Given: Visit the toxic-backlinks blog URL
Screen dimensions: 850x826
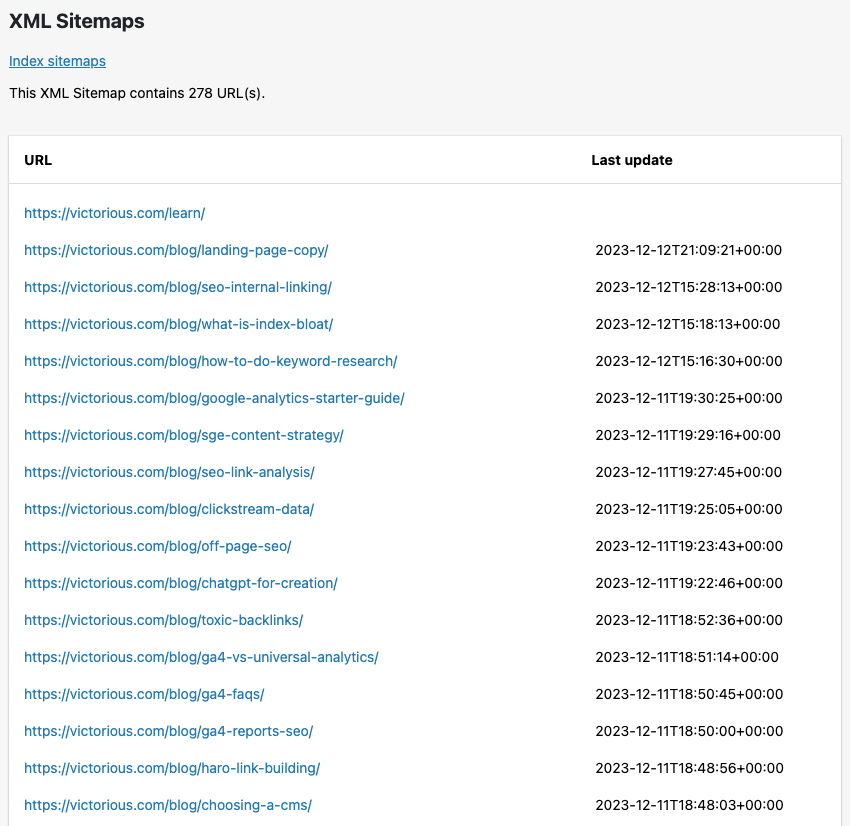Looking at the screenshot, I should pyautogui.click(x=163, y=620).
